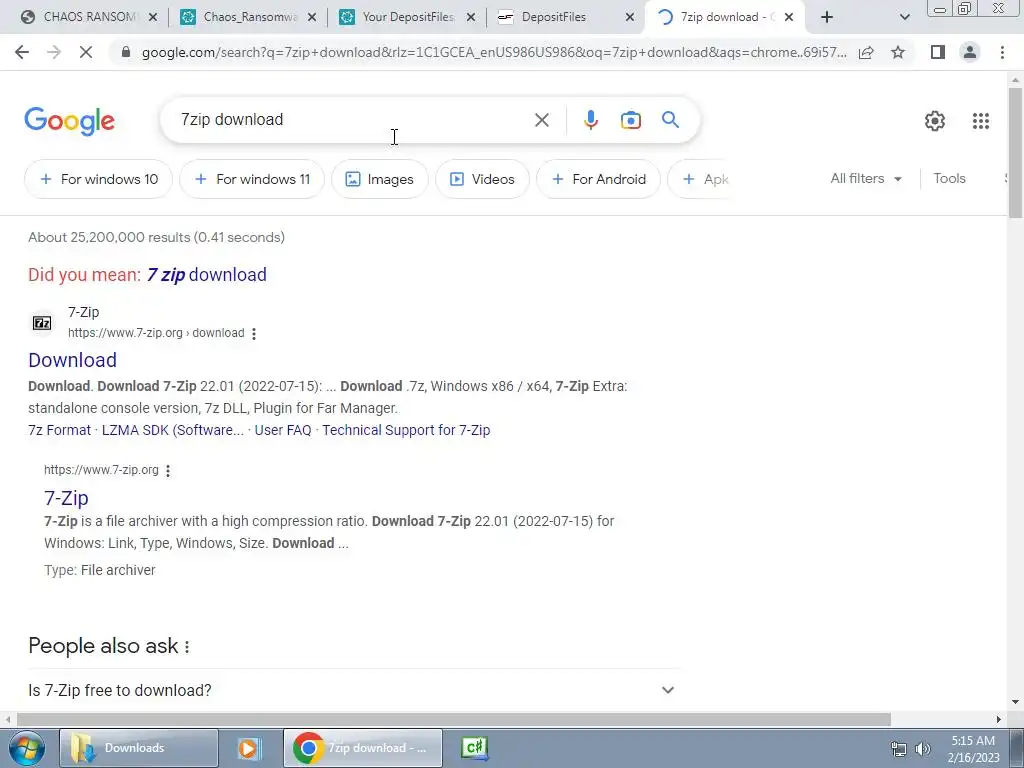Screen dimensions: 1024x768
Task: Switch to CHAOS RANSOM tab
Action: 88,17
